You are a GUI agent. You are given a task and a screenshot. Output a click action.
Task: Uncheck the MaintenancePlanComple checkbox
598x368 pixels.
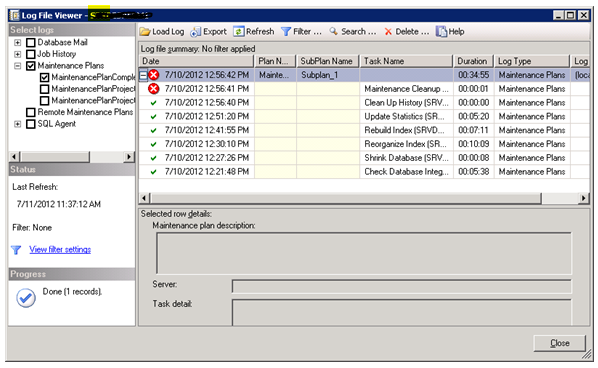click(x=45, y=77)
